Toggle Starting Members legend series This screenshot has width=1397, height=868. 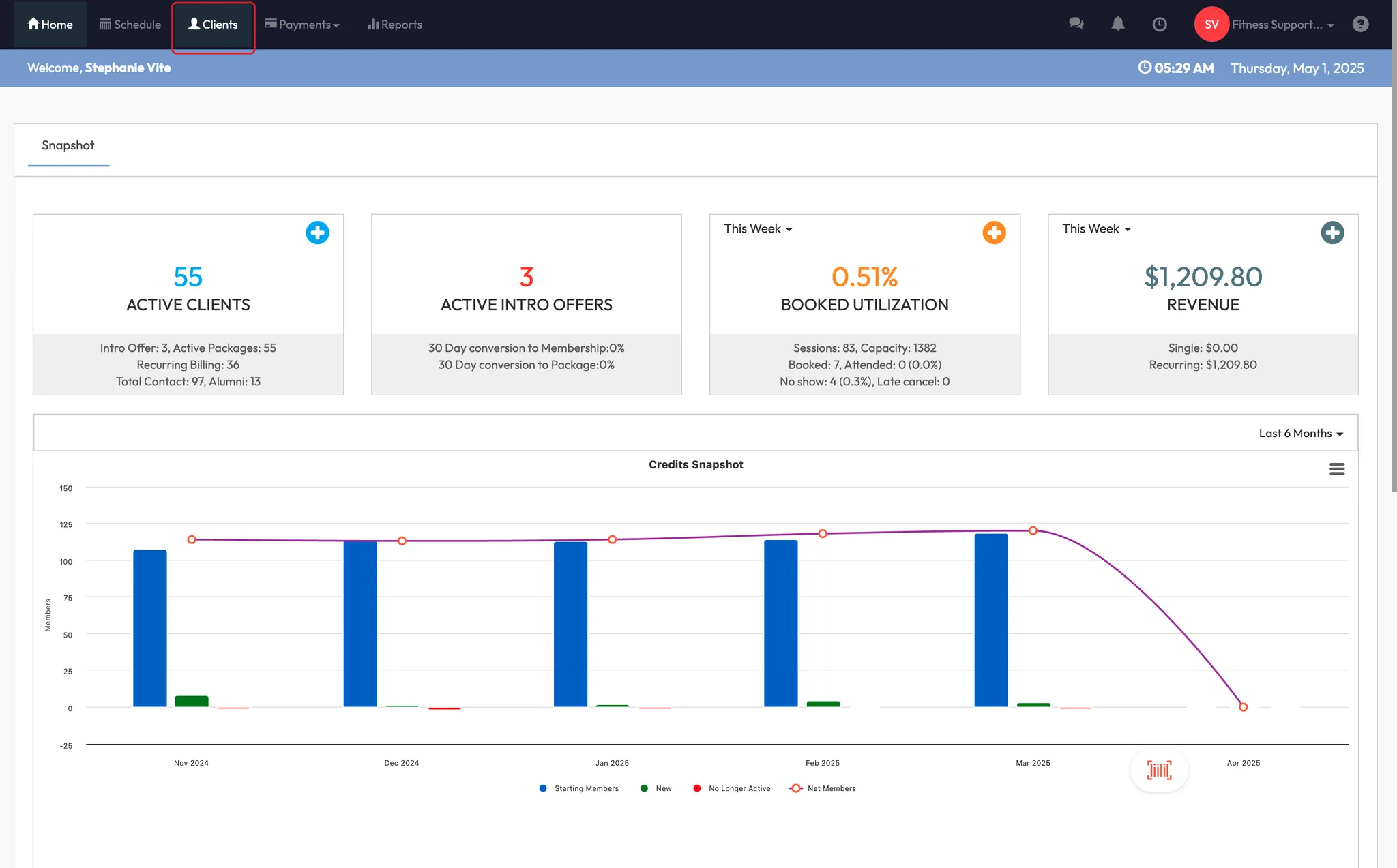coord(585,788)
